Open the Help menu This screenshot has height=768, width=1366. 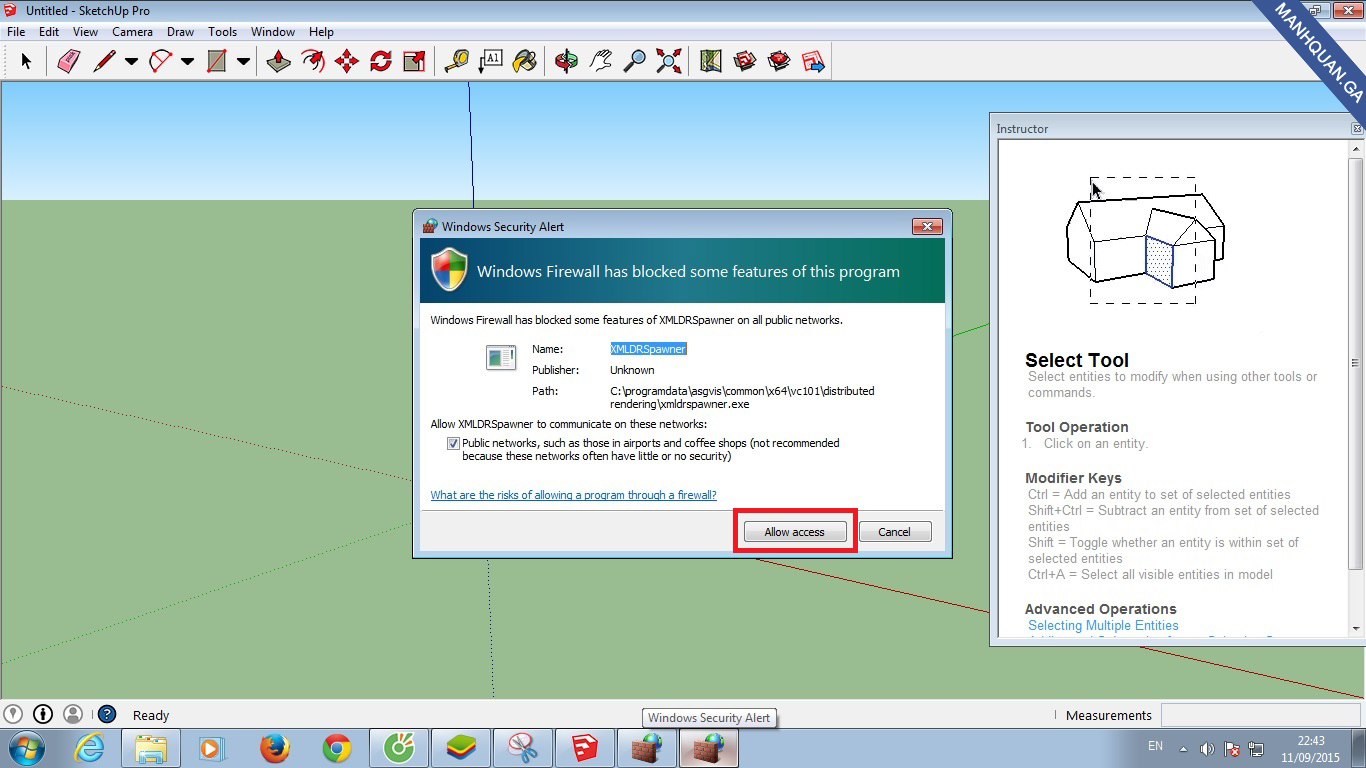coord(321,32)
